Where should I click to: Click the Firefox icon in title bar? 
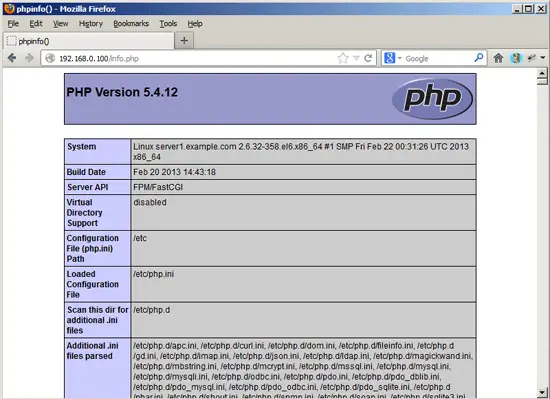[9, 8]
